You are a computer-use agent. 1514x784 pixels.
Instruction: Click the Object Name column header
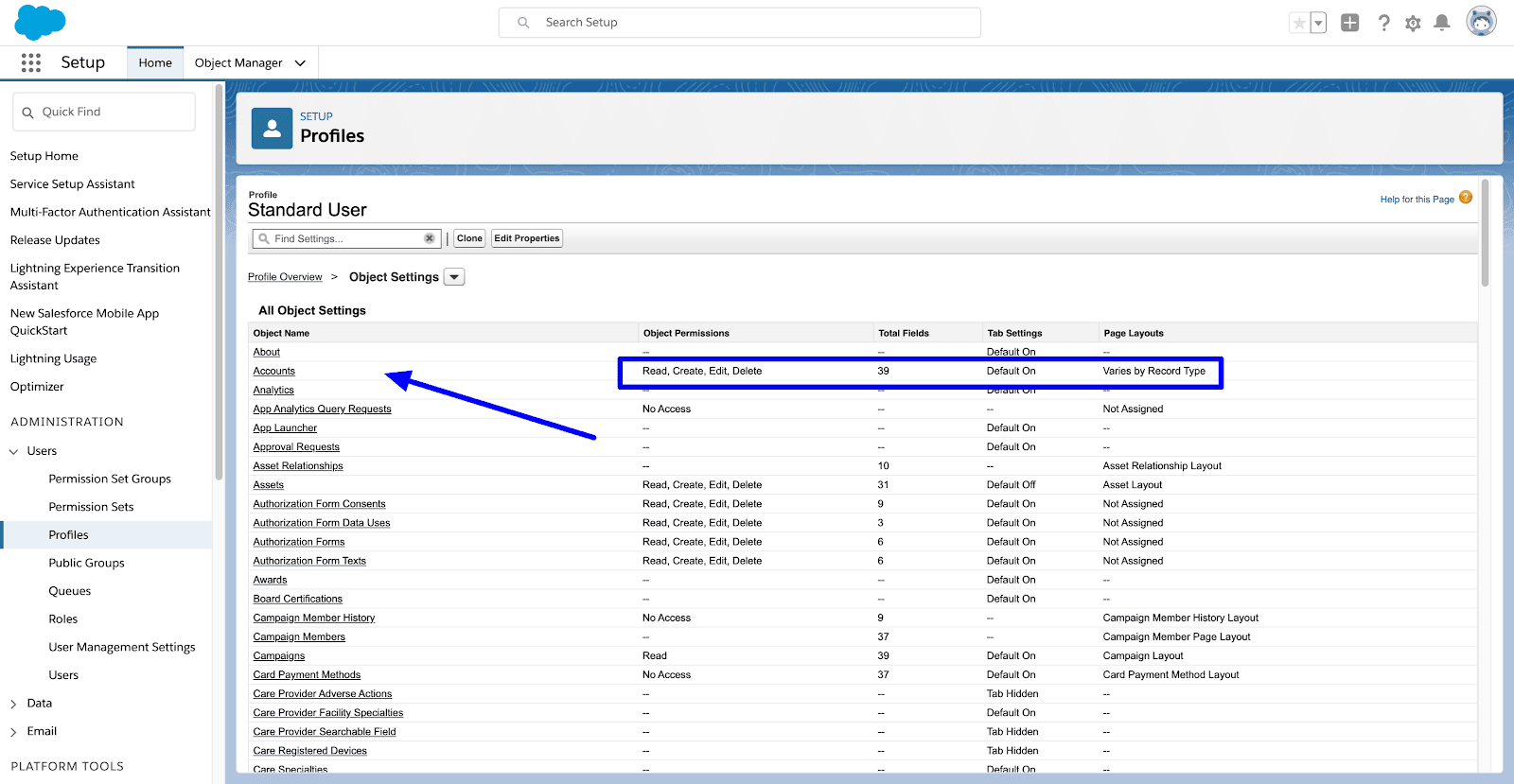(281, 333)
